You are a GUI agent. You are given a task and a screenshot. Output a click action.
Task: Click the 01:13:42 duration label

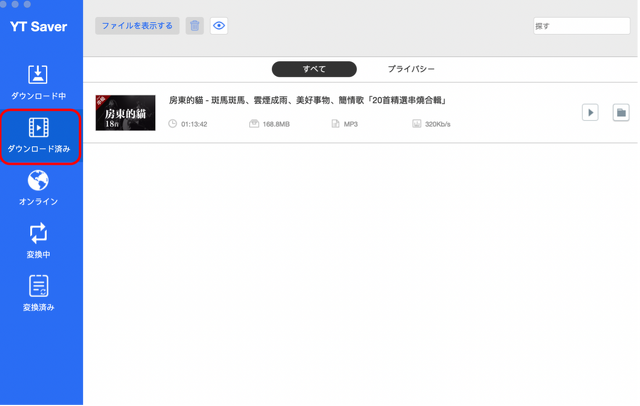[196, 124]
